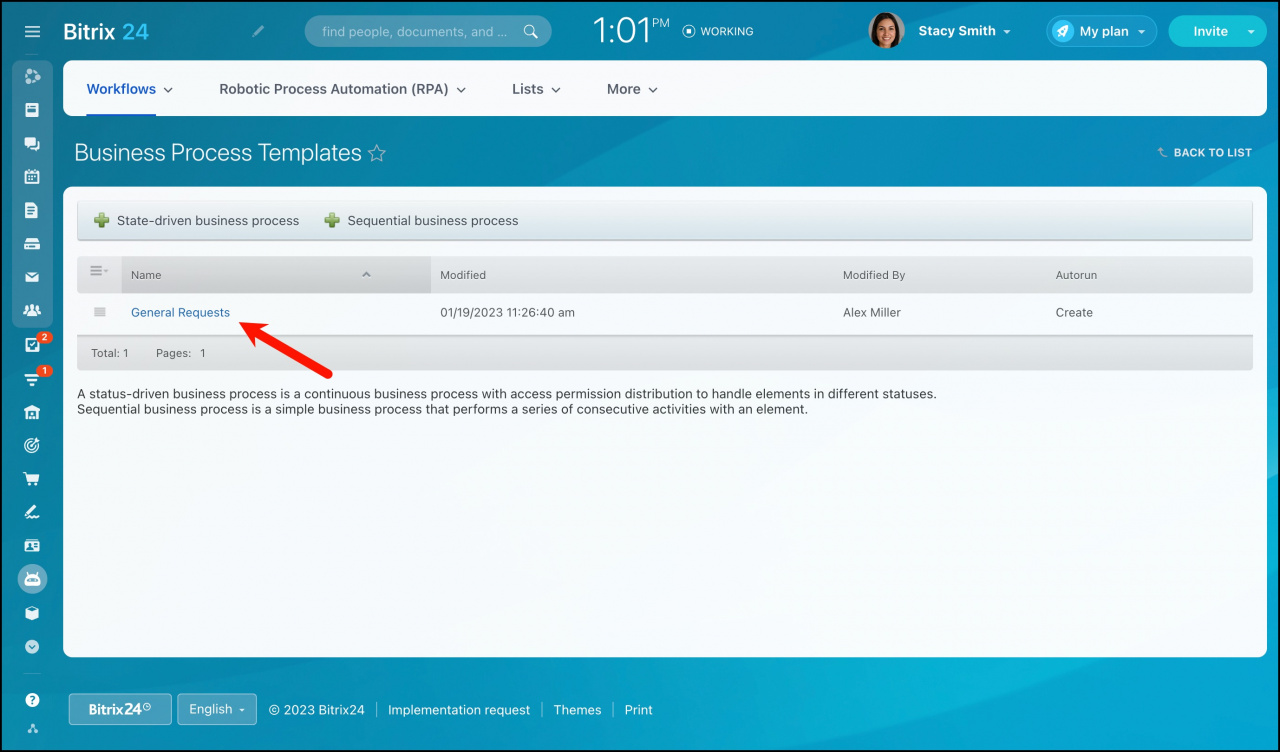1280x752 pixels.
Task: Open the My plan dropdown
Action: tap(1102, 31)
